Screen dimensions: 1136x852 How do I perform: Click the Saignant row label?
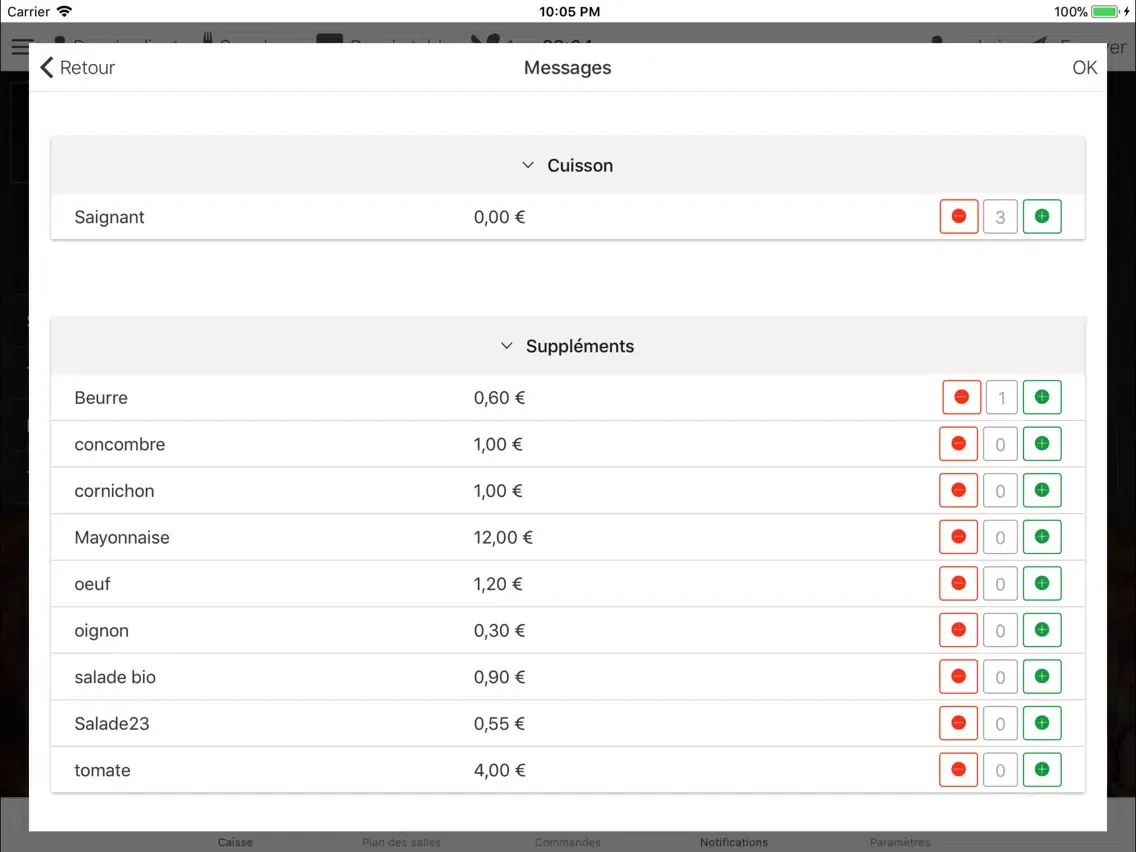(x=109, y=217)
